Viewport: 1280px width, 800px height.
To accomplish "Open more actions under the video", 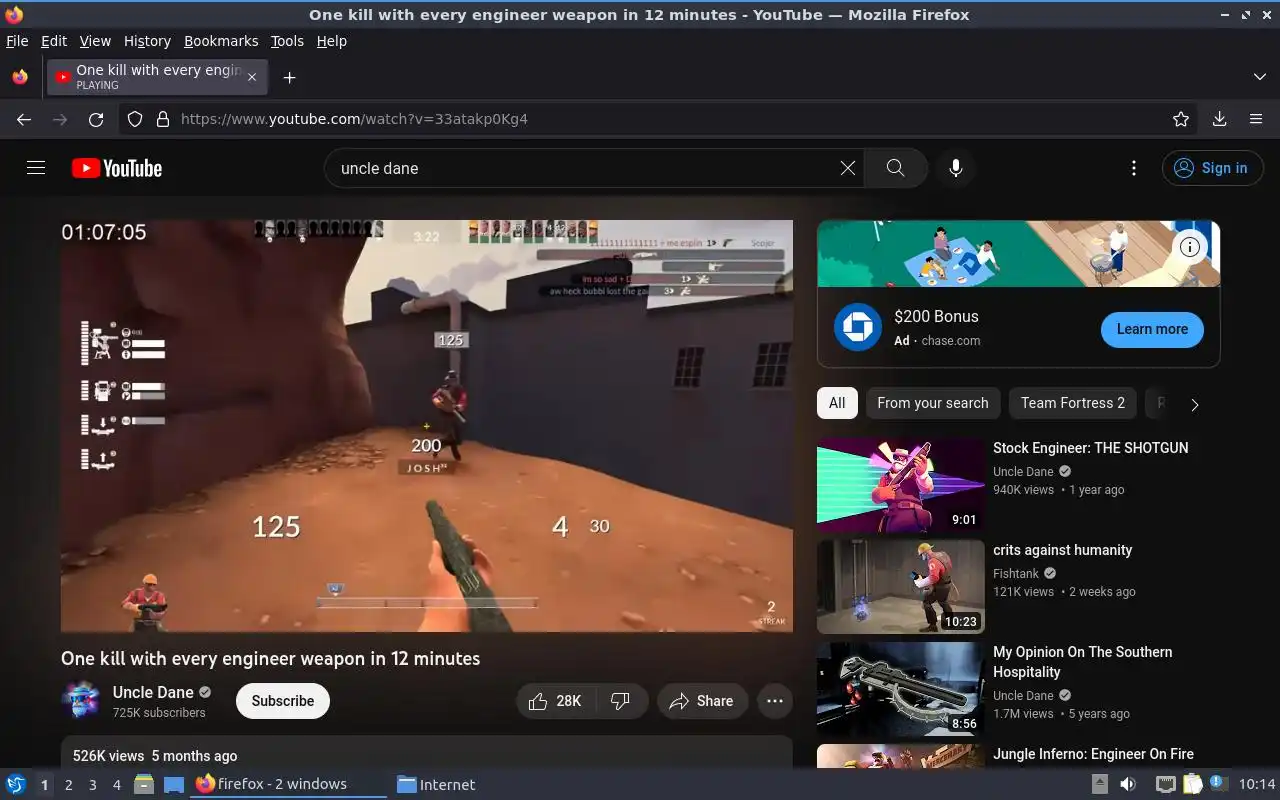I will pos(775,701).
